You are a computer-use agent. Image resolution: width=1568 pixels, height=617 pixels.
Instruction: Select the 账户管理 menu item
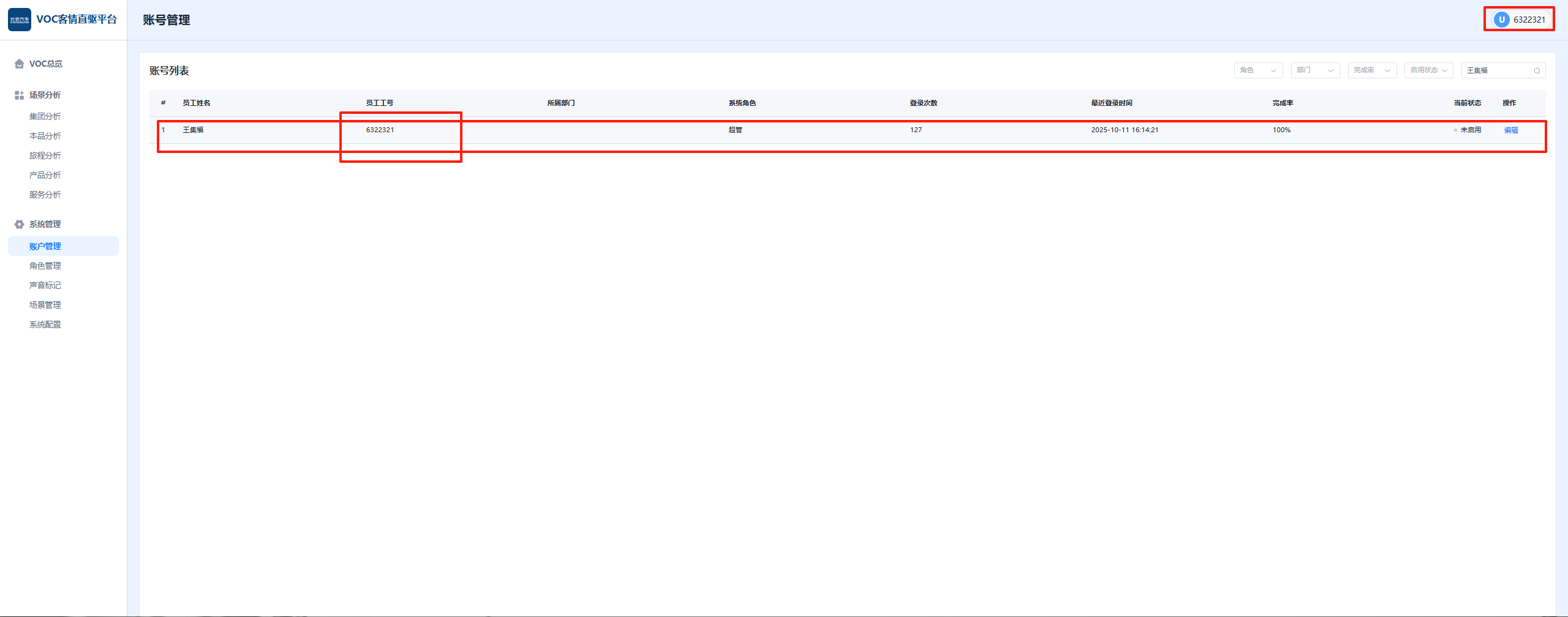45,246
